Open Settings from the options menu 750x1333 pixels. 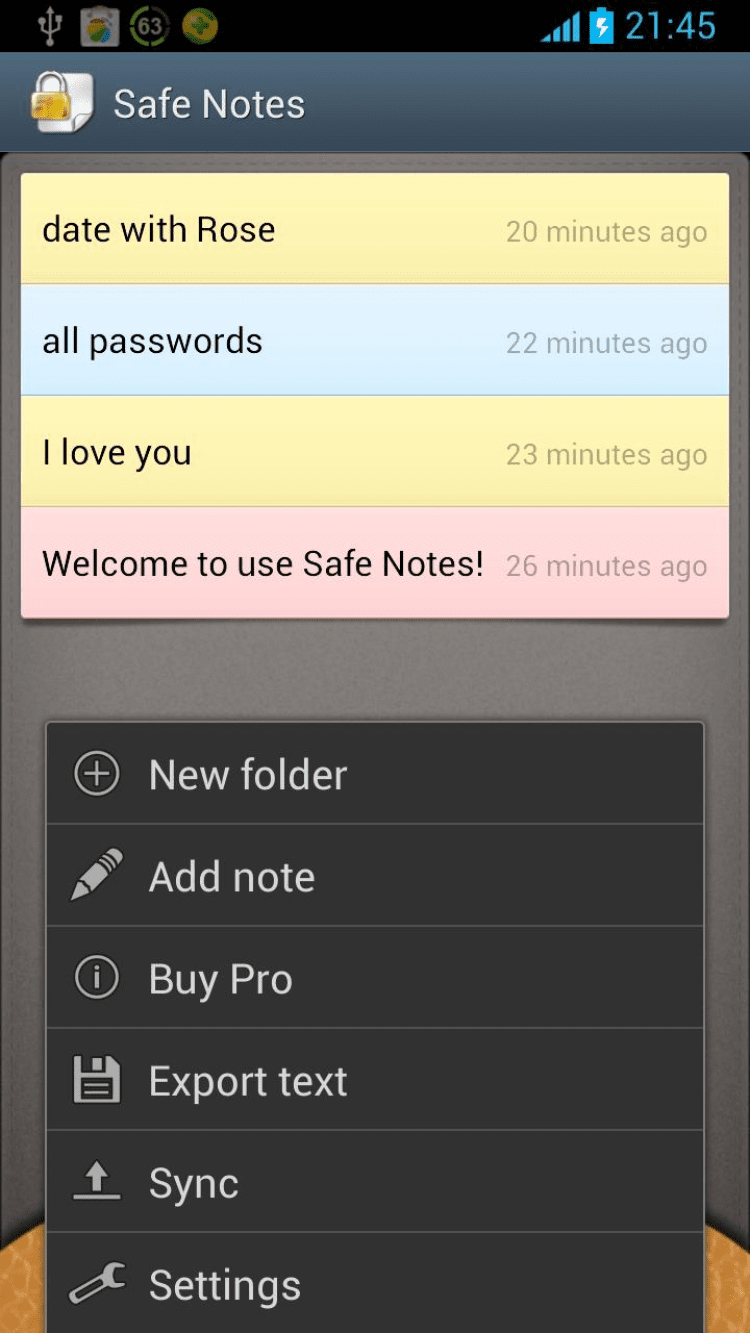click(x=375, y=1283)
